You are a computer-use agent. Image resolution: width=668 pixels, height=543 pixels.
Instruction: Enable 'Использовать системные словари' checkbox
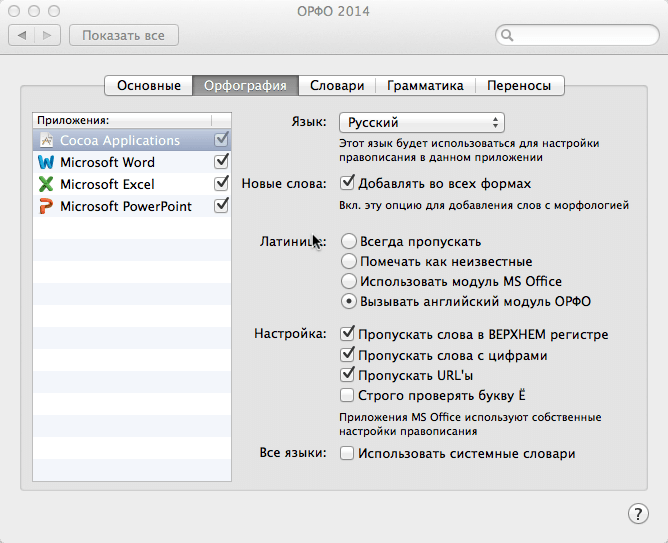[347, 453]
